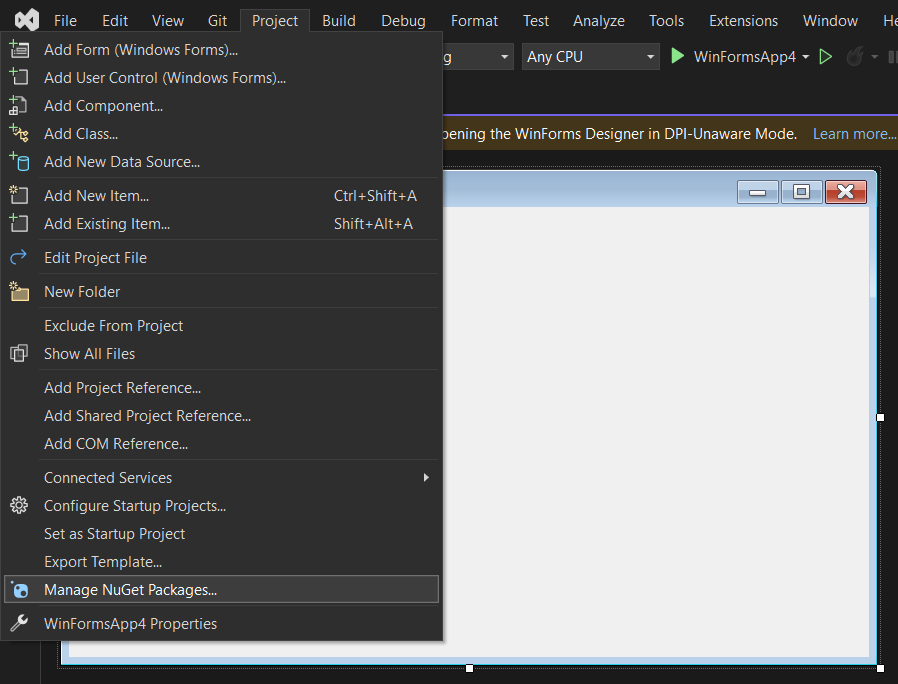Click the Add User Control icon
Image resolution: width=898 pixels, height=684 pixels.
(x=19, y=77)
